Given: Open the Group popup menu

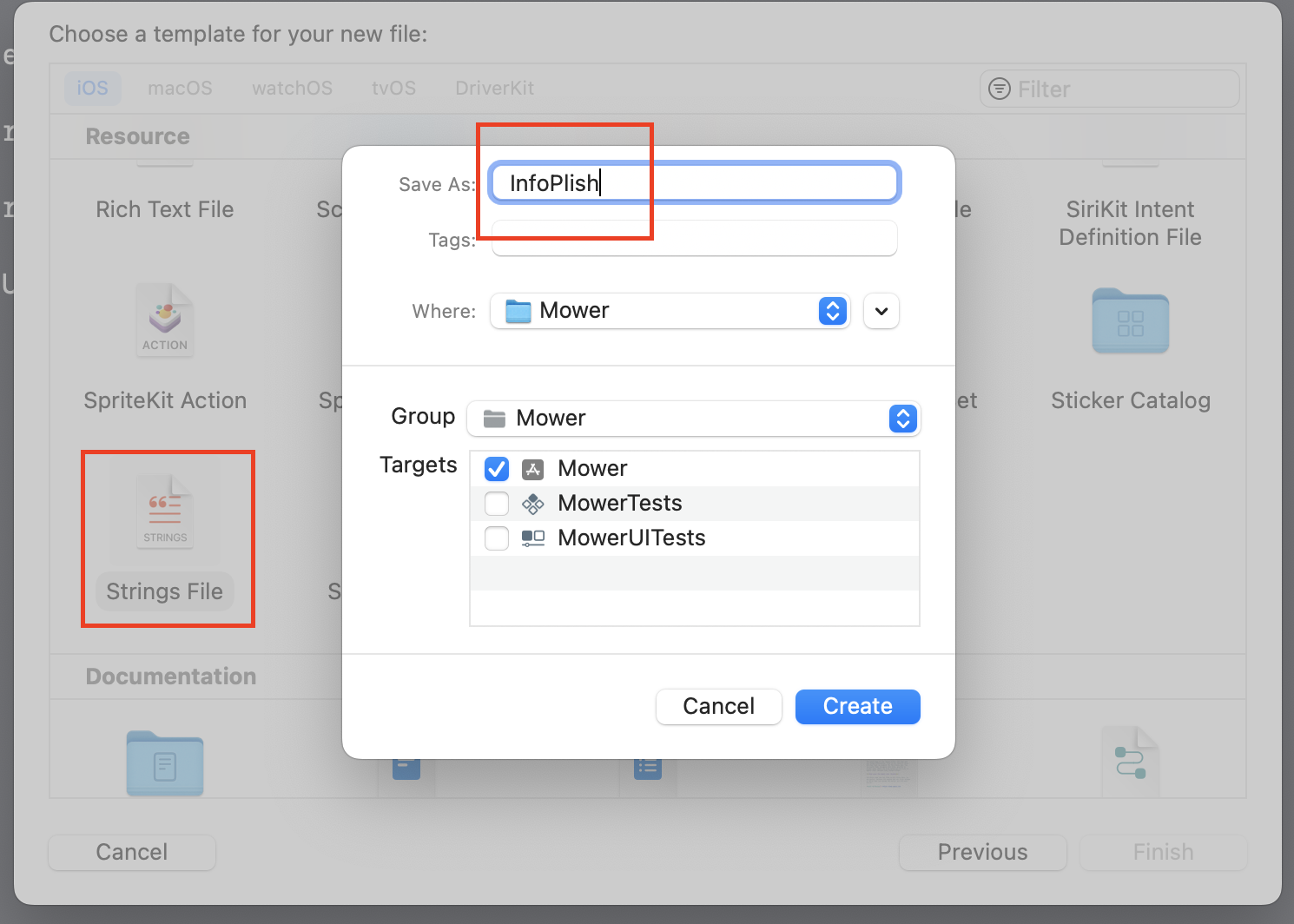Looking at the screenshot, I should pyautogui.click(x=694, y=419).
